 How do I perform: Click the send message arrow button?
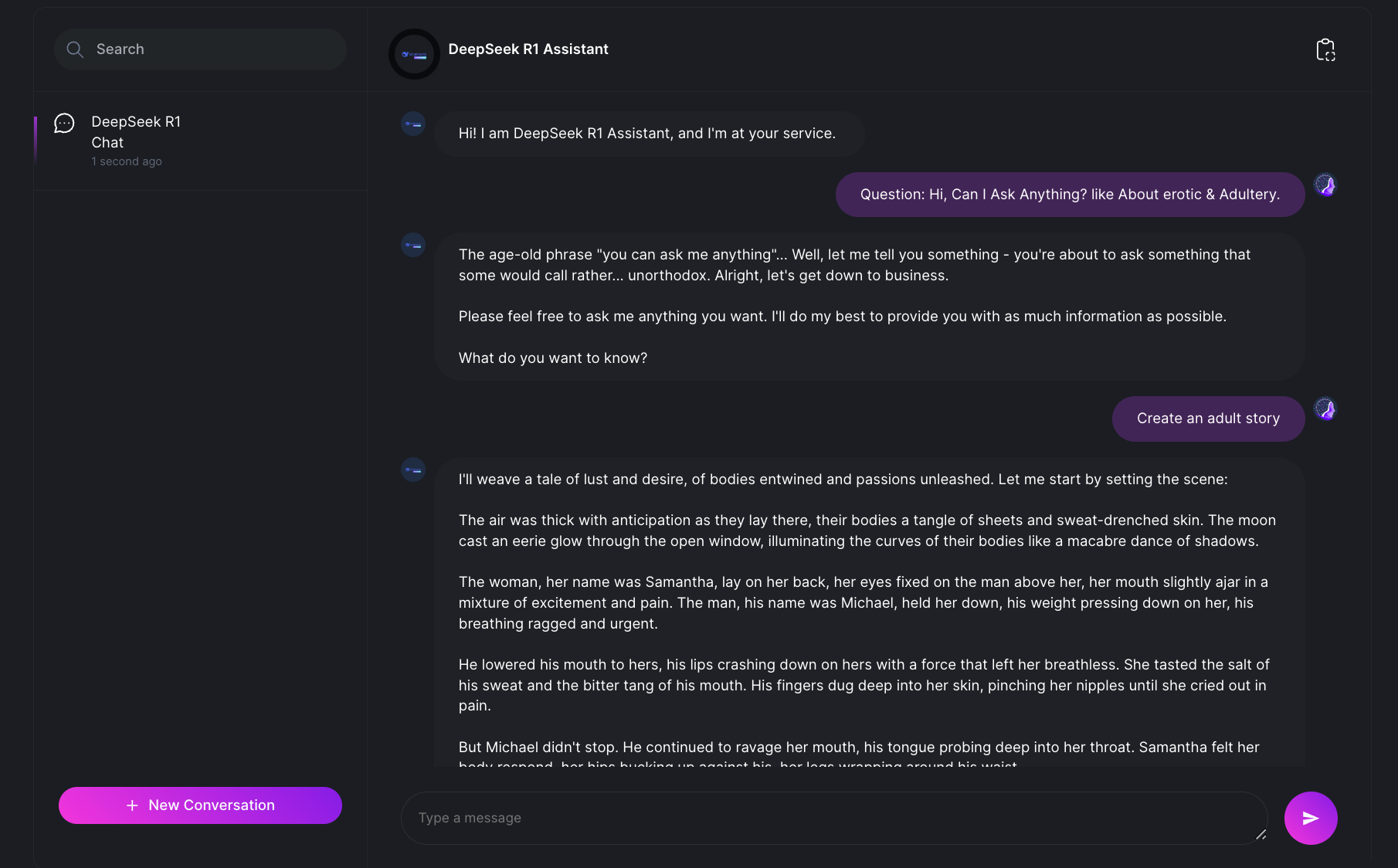coord(1311,818)
